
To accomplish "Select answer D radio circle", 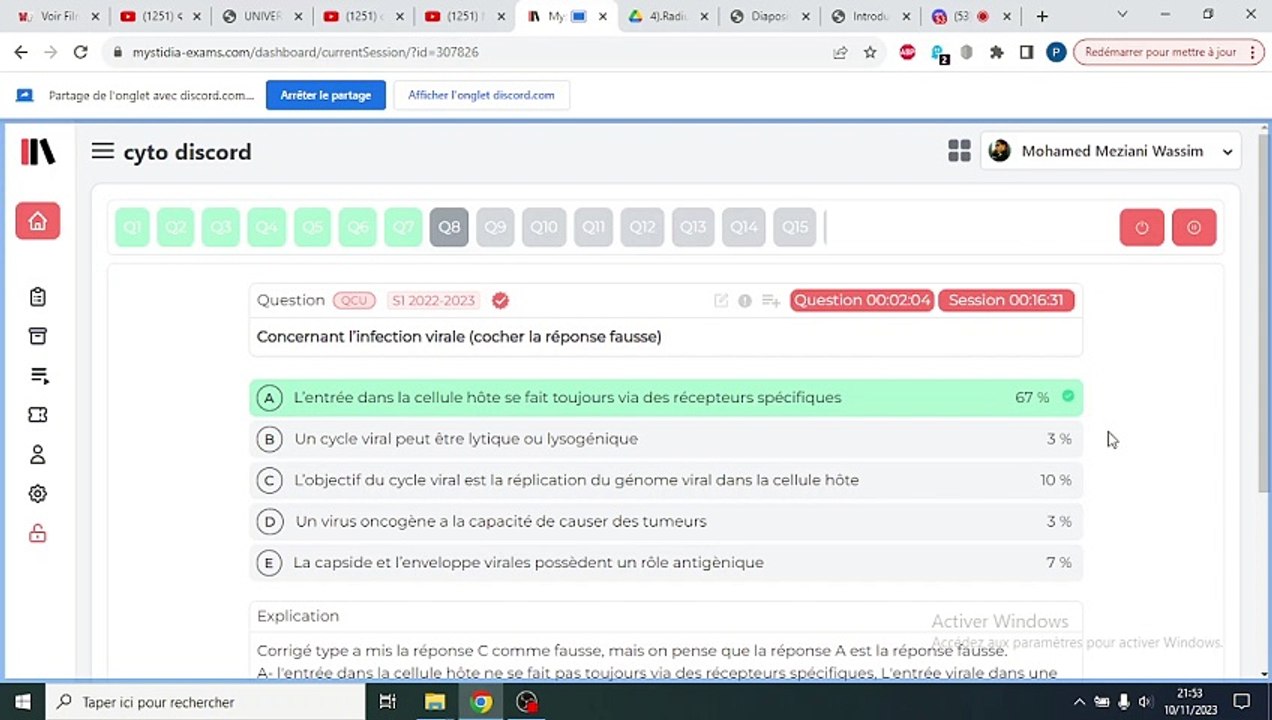I will click(x=268, y=521).
